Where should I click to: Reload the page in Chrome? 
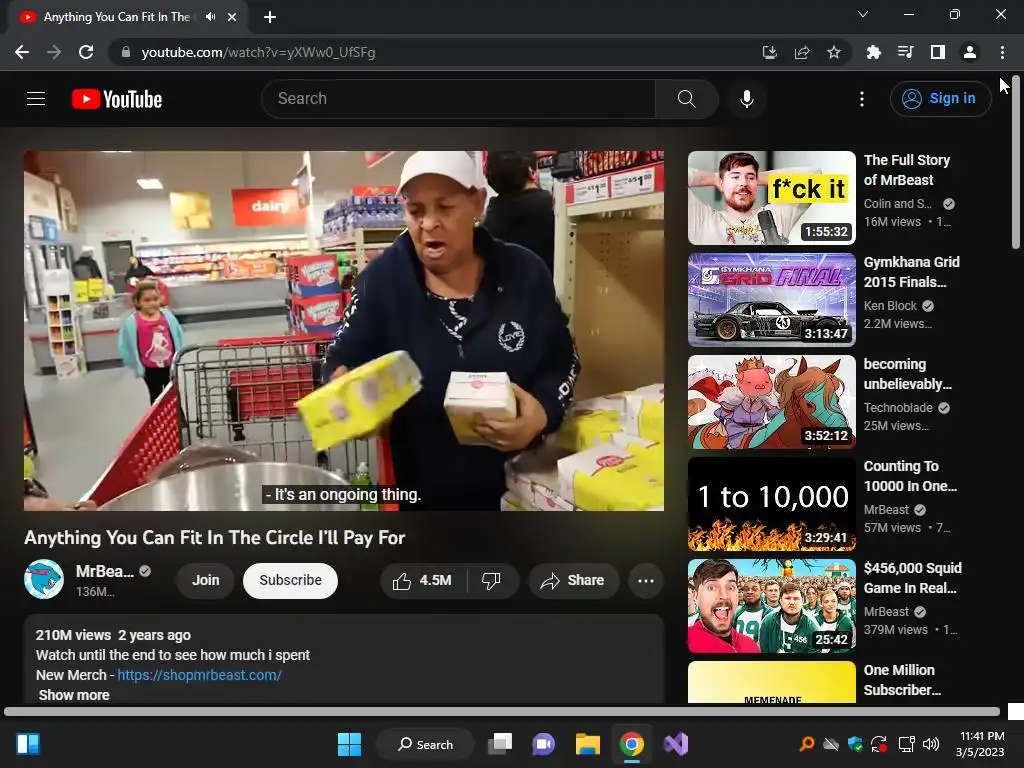86,52
